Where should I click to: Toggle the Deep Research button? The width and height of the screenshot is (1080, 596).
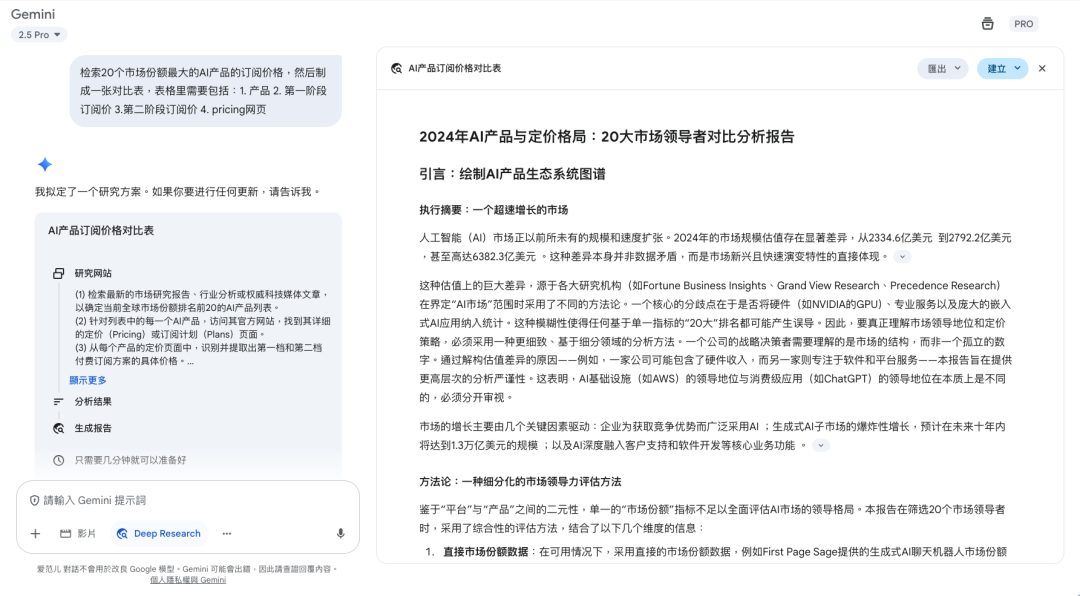(x=159, y=533)
